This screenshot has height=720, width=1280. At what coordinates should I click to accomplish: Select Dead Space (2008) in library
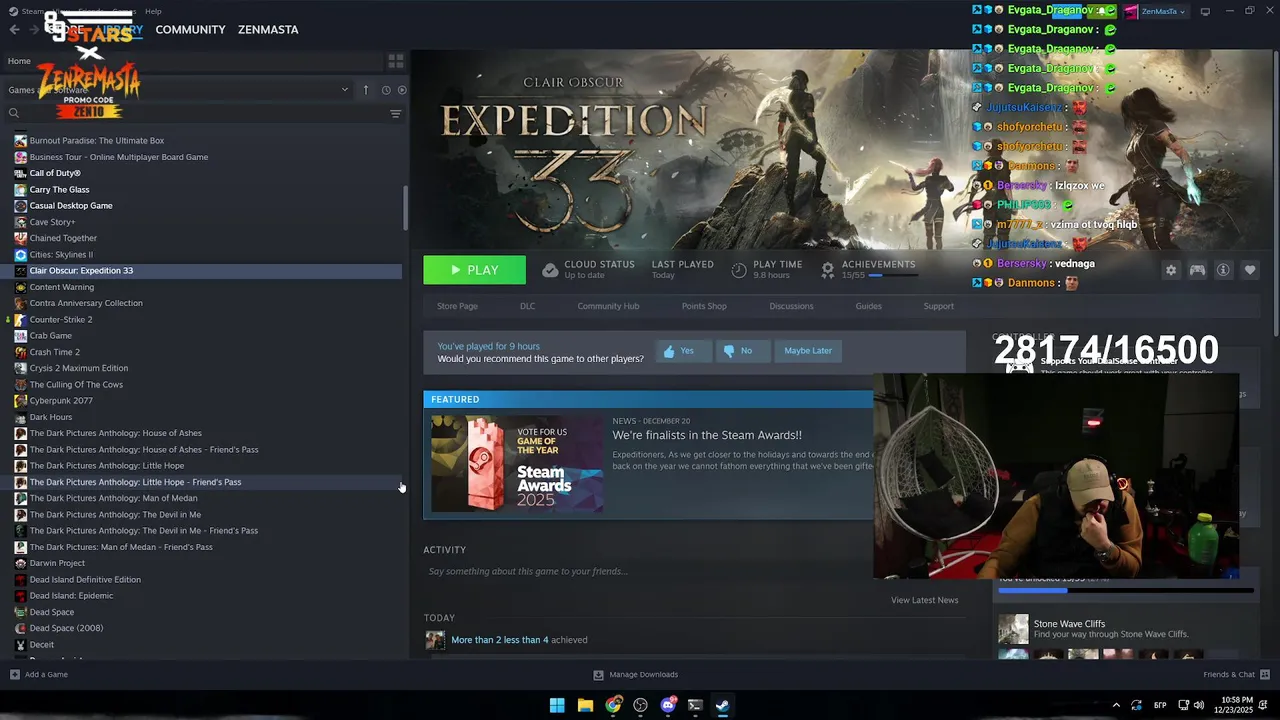[66, 628]
